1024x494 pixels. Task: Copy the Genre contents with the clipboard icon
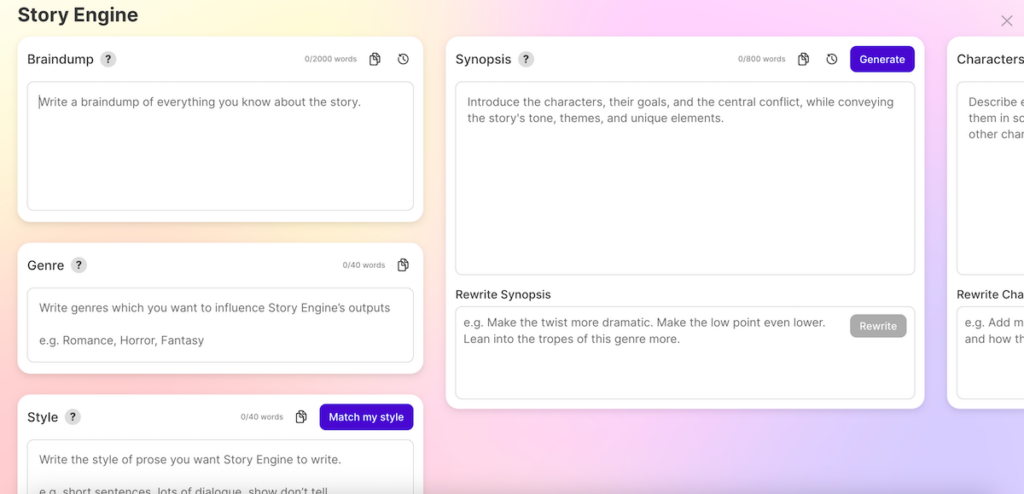click(x=404, y=265)
